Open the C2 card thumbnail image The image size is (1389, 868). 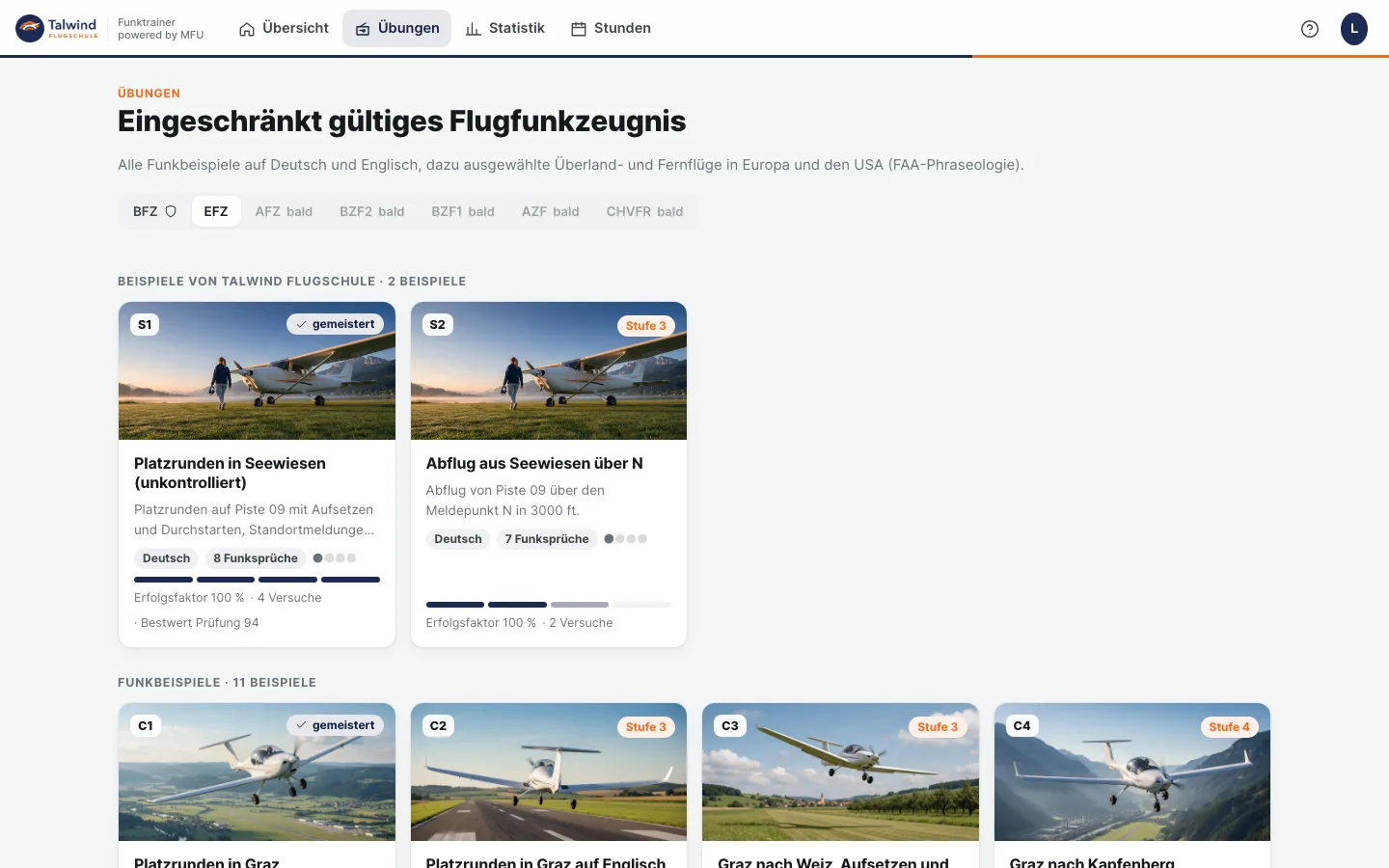[x=549, y=772]
